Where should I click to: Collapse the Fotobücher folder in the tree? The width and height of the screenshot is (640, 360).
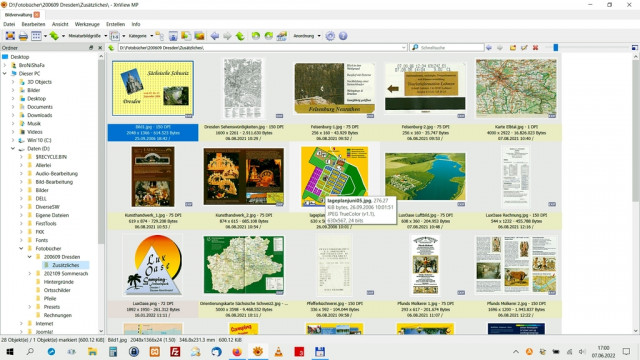point(21,249)
